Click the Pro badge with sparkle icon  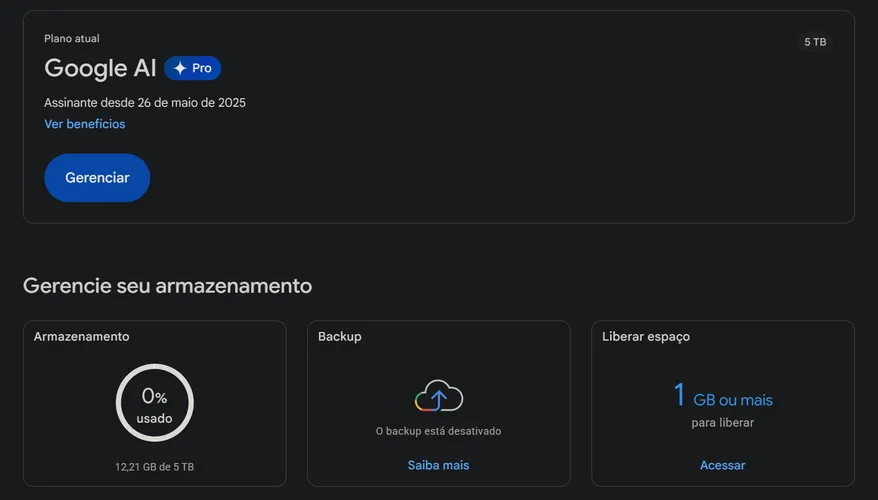pyautogui.click(x=193, y=68)
